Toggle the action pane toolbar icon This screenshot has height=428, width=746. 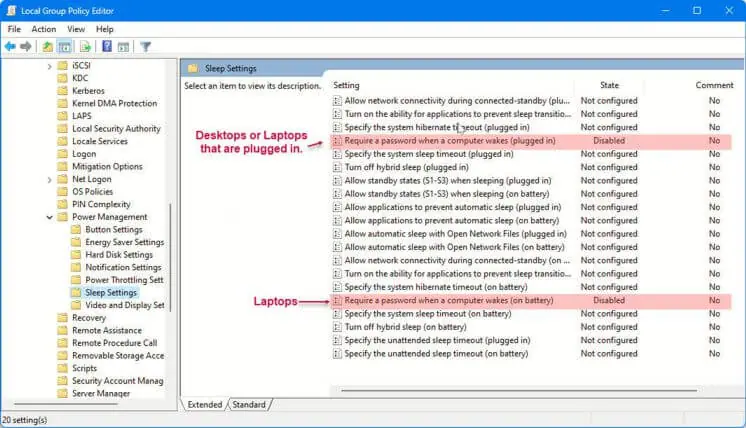point(123,47)
